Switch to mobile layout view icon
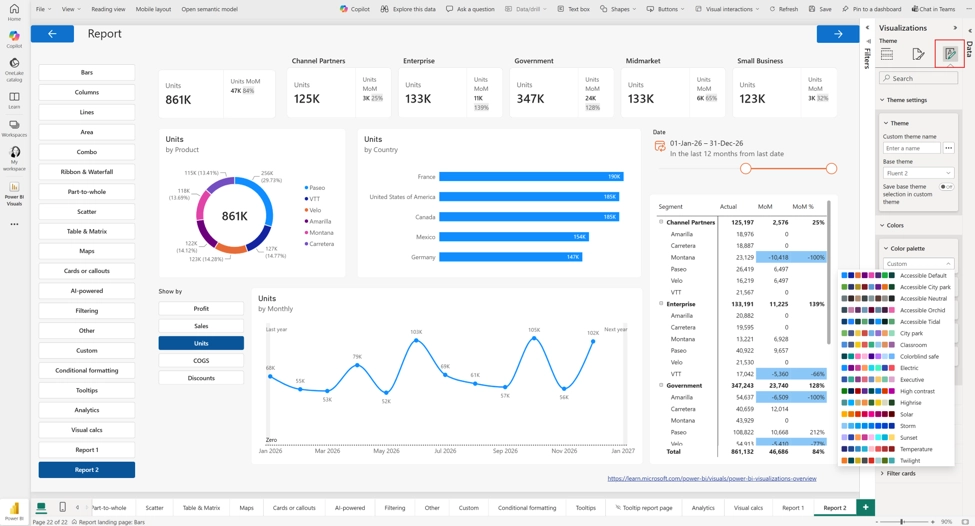This screenshot has height=526, width=975. (62, 507)
